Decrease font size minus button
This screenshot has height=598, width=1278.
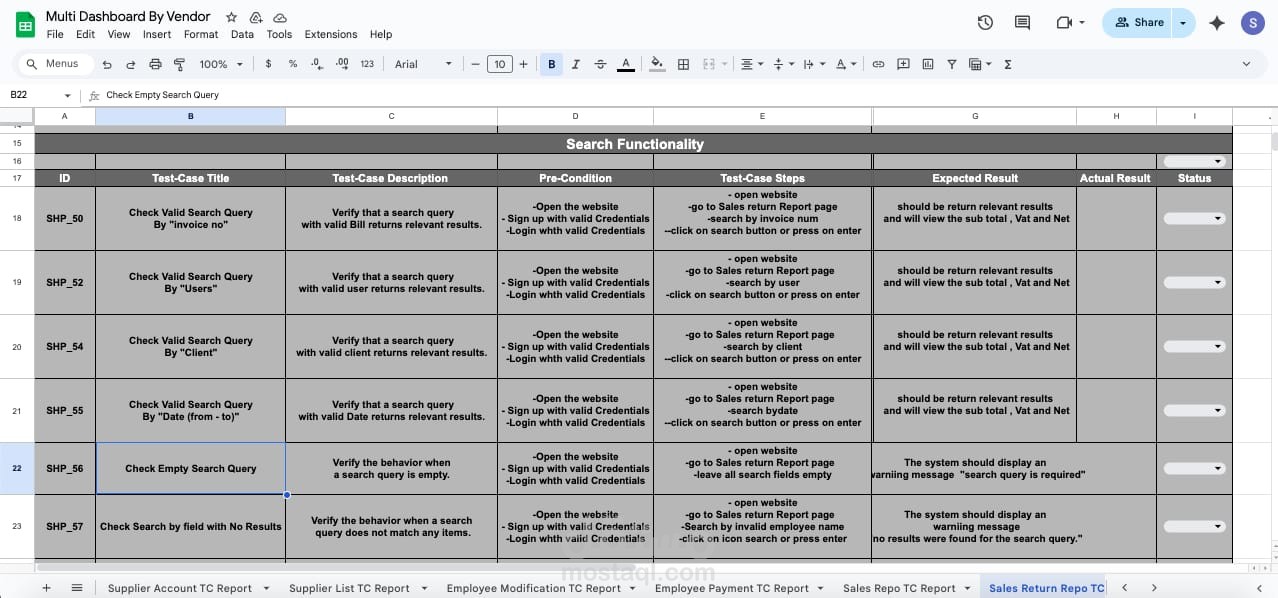(x=476, y=64)
